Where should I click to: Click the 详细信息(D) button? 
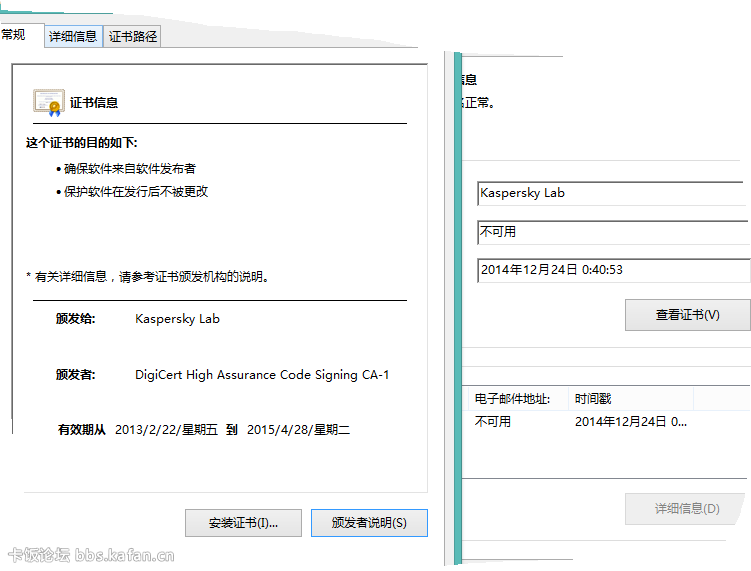(x=687, y=508)
